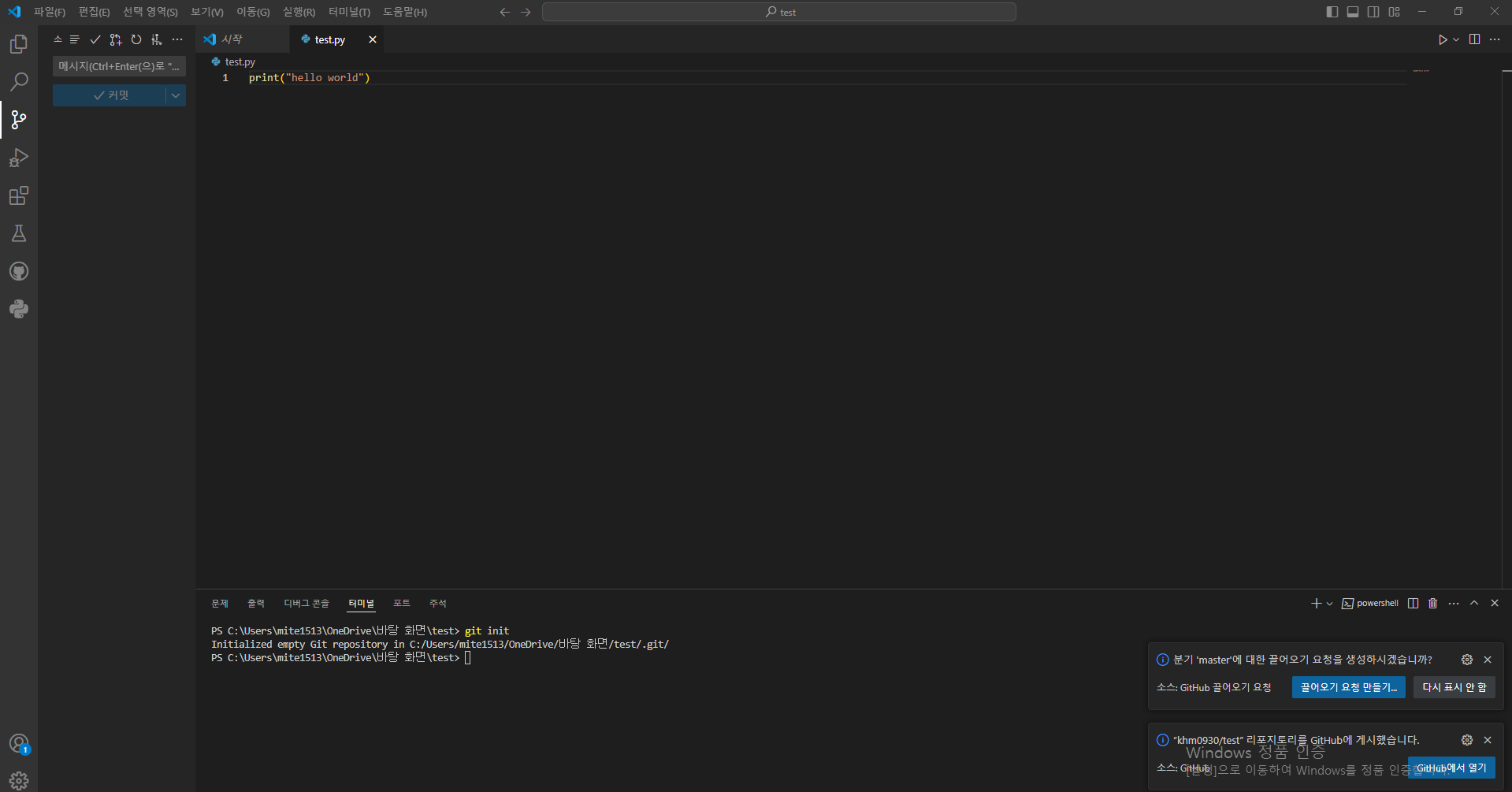The height and width of the screenshot is (792, 1512).
Task: Switch source control list/tree view mode
Action: [x=75, y=39]
